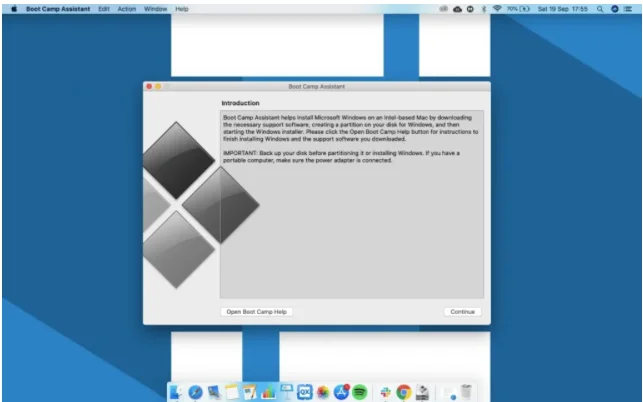The width and height of the screenshot is (643, 402).
Task: Open the Boot Camp Assistant menu
Action: (x=57, y=8)
